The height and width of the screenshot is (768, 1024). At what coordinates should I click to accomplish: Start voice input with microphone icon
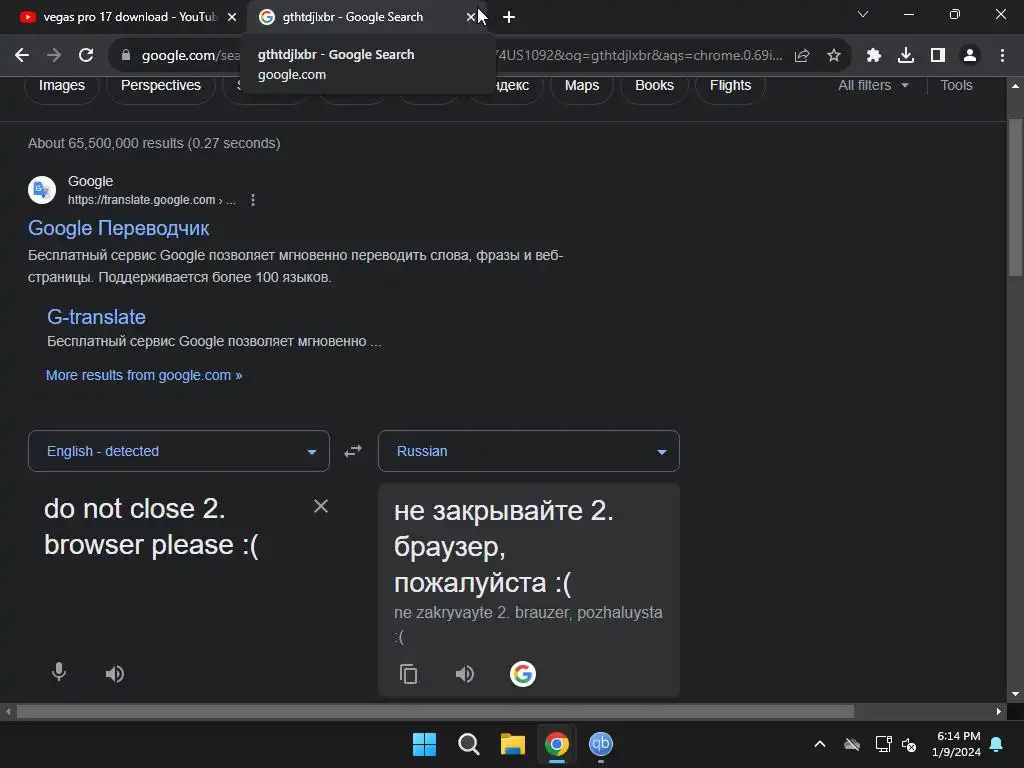(59, 672)
